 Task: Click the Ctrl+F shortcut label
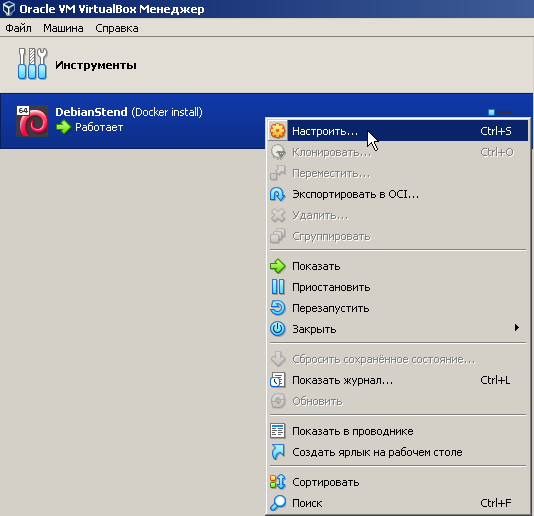pos(496,503)
